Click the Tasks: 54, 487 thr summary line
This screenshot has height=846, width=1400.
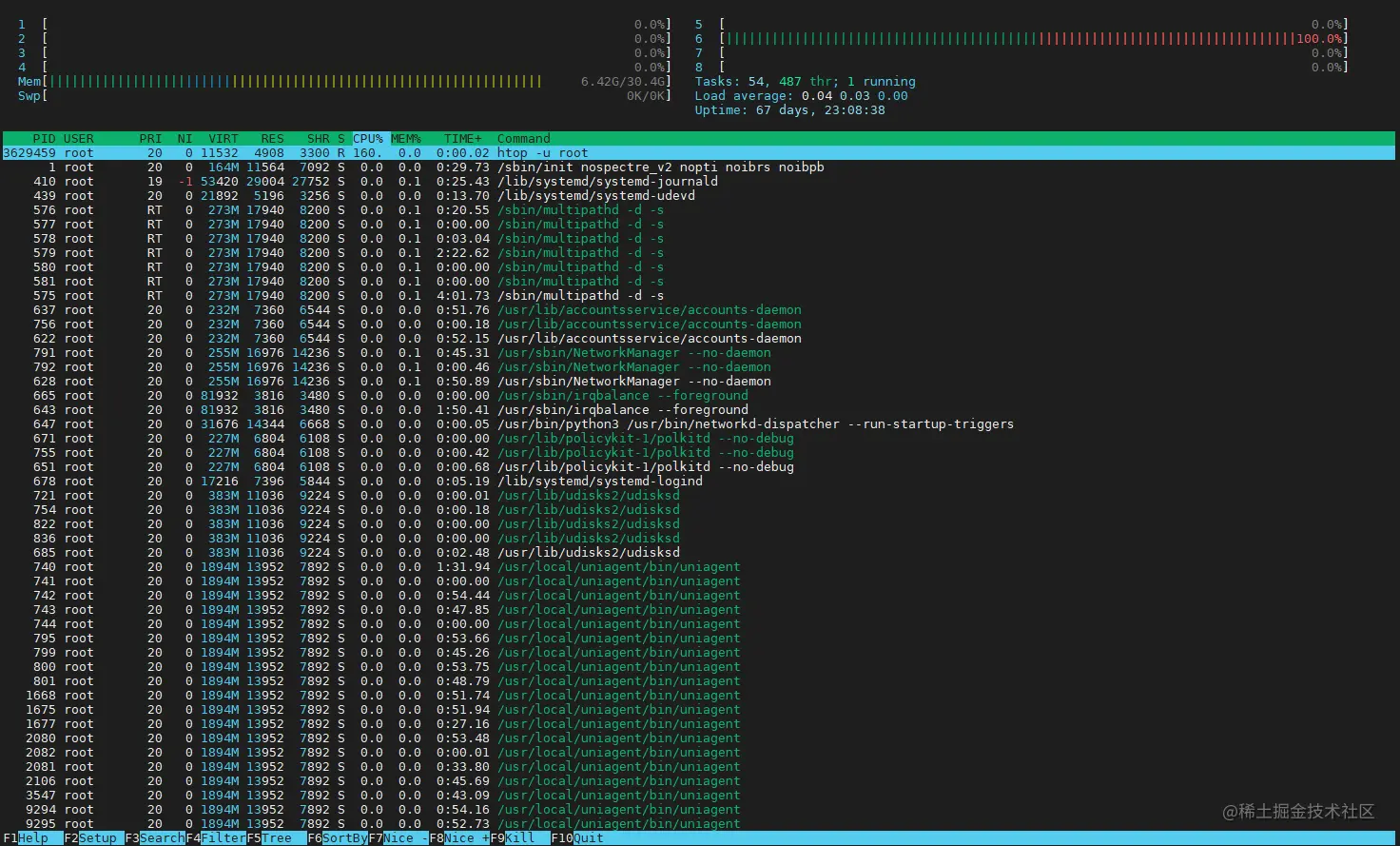coord(806,82)
